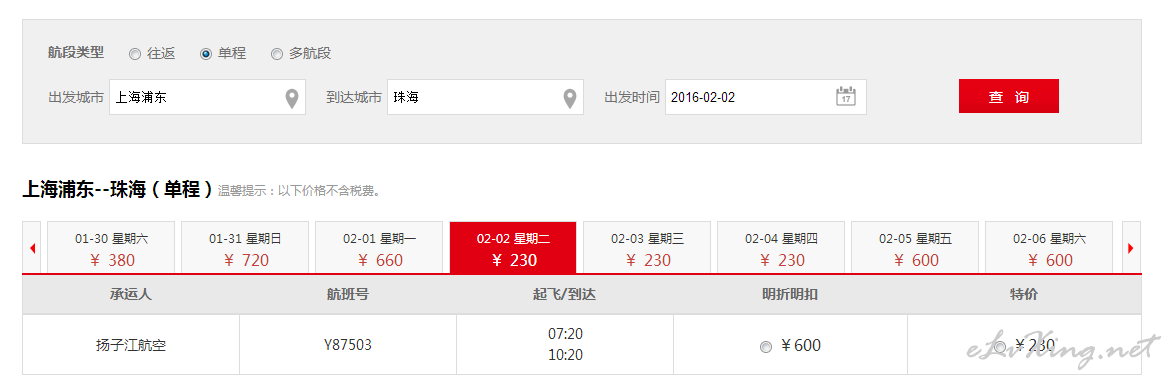Image resolution: width=1171 pixels, height=382 pixels.
Task: Click the 出发城市 field showing 上海浦东
Action: 208,97
